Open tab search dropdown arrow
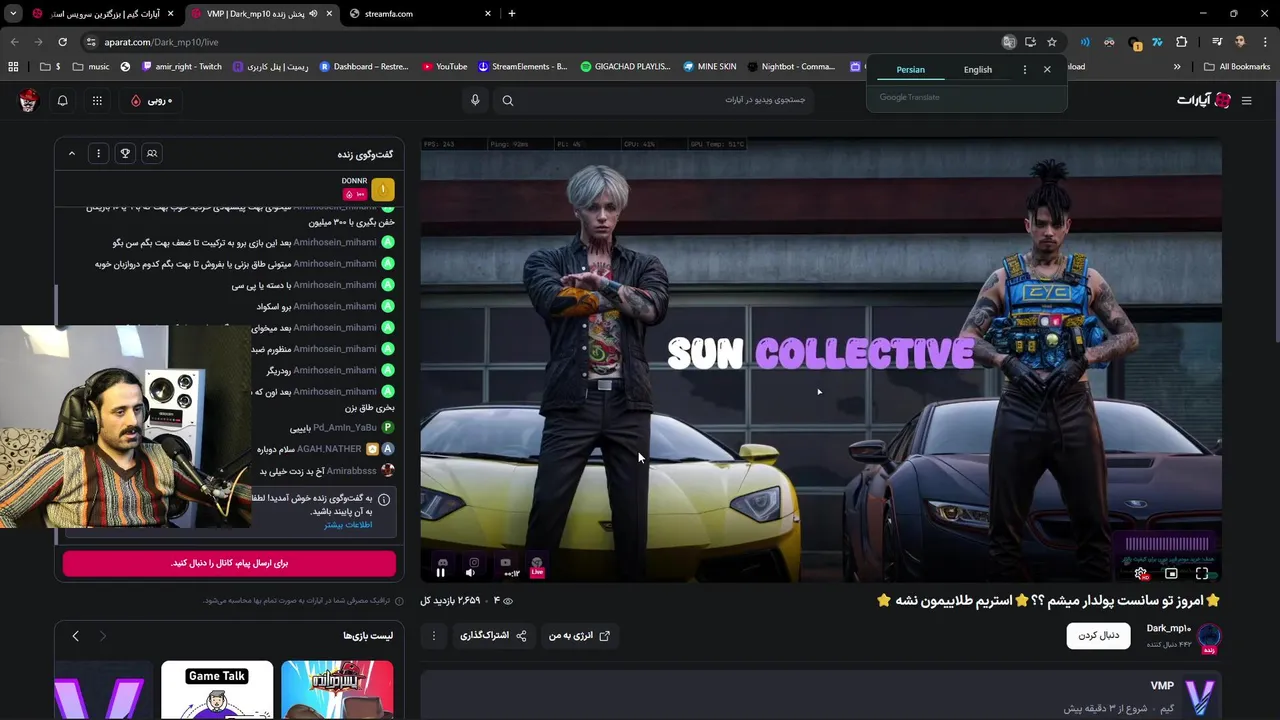Viewport: 1280px width, 720px height. 13,14
